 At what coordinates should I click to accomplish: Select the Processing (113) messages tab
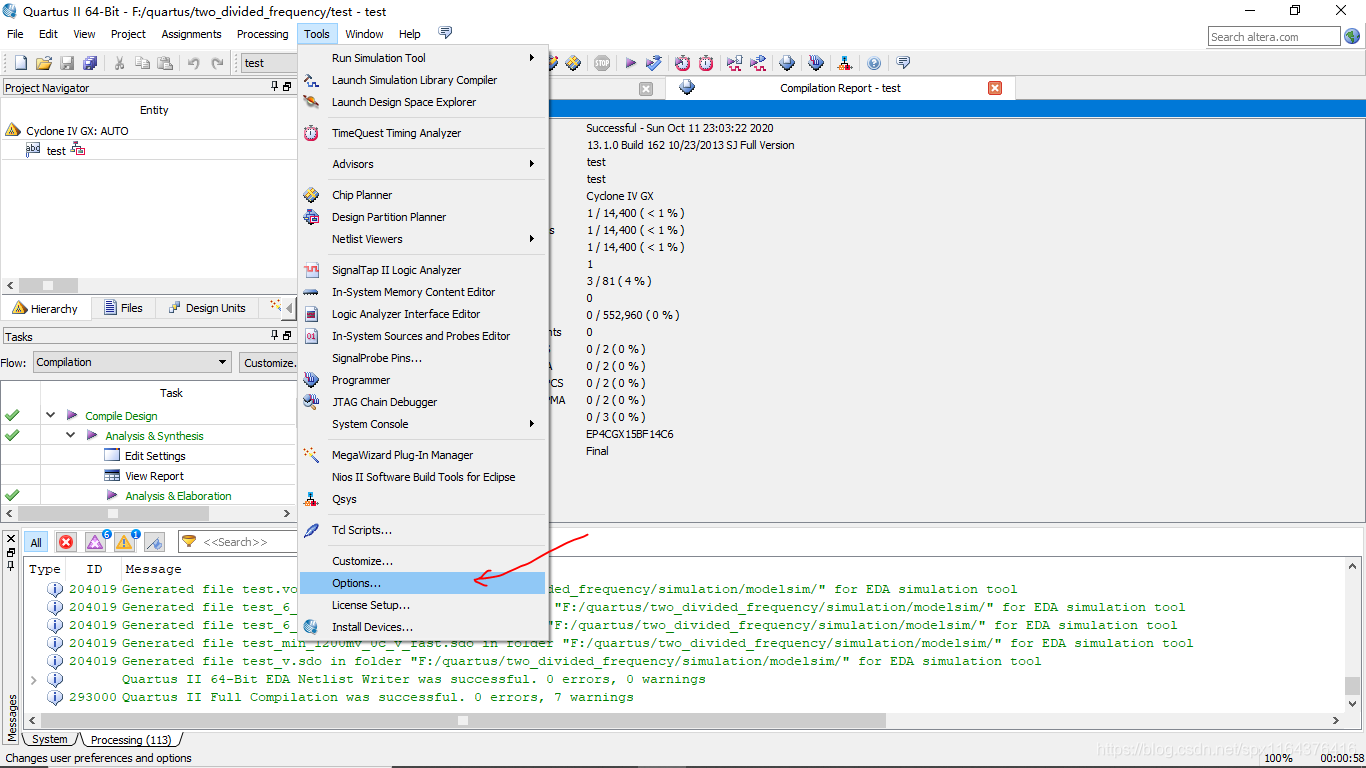click(130, 740)
